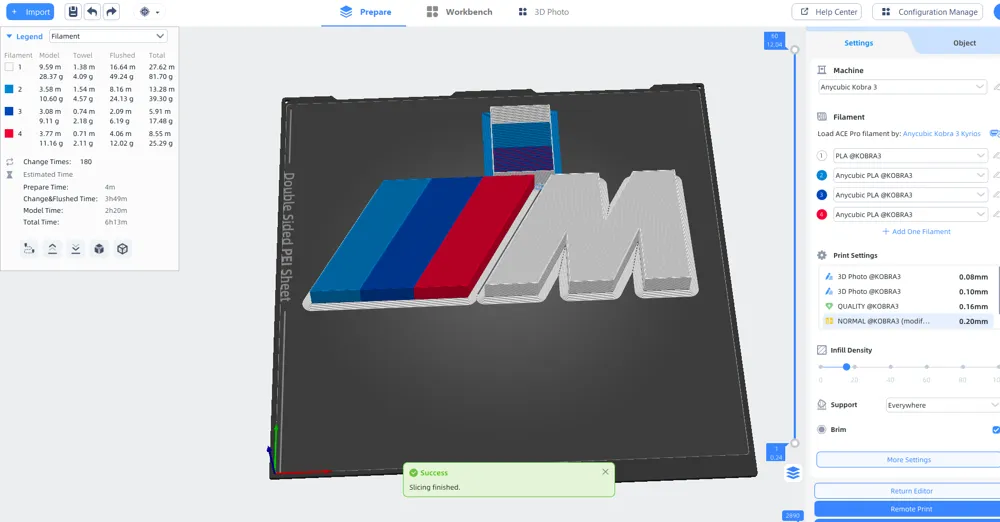The image size is (1000, 522).
Task: Click the Filament section spool icon
Action: 821,117
